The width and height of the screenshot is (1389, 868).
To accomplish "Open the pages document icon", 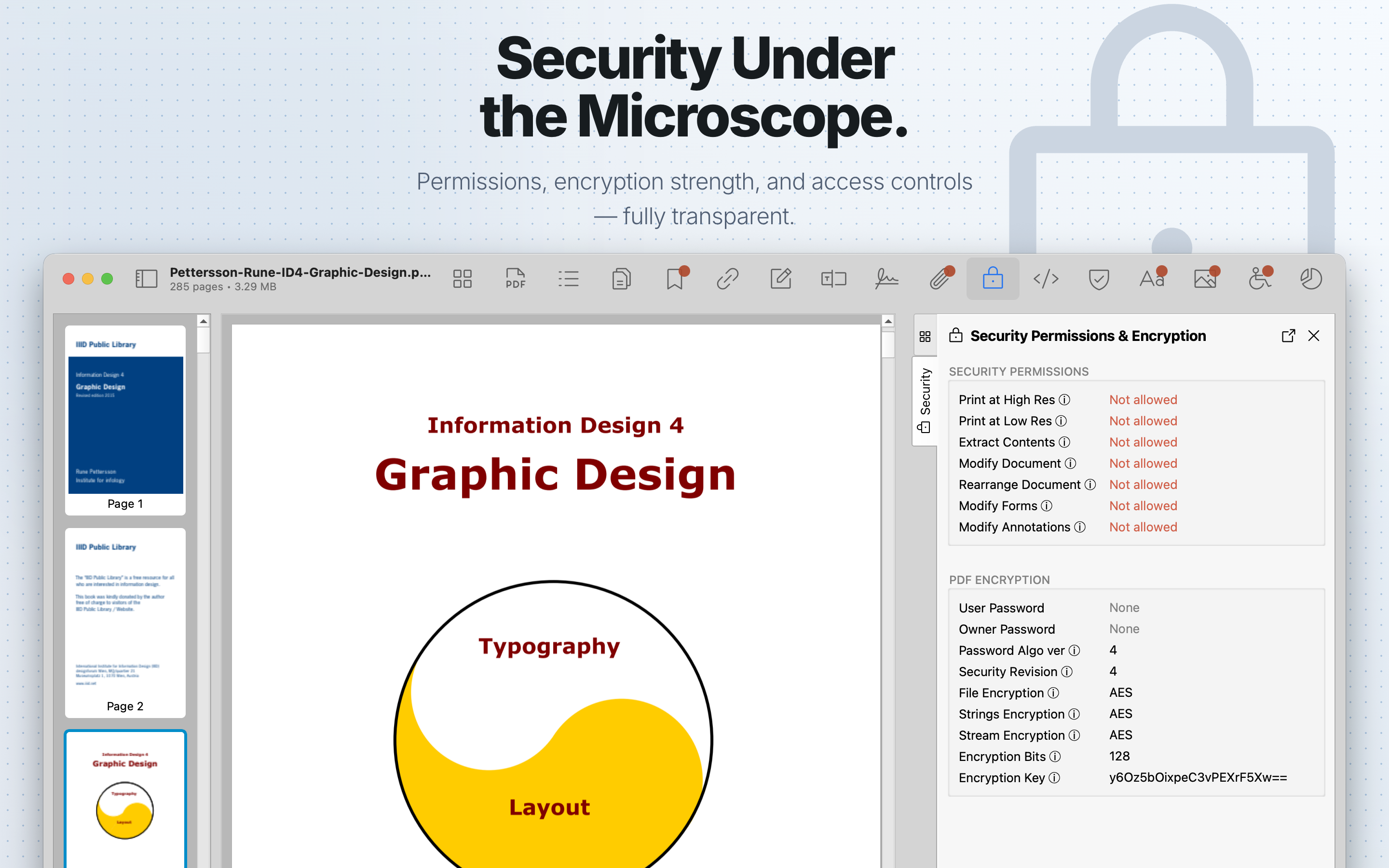I will (622, 279).
